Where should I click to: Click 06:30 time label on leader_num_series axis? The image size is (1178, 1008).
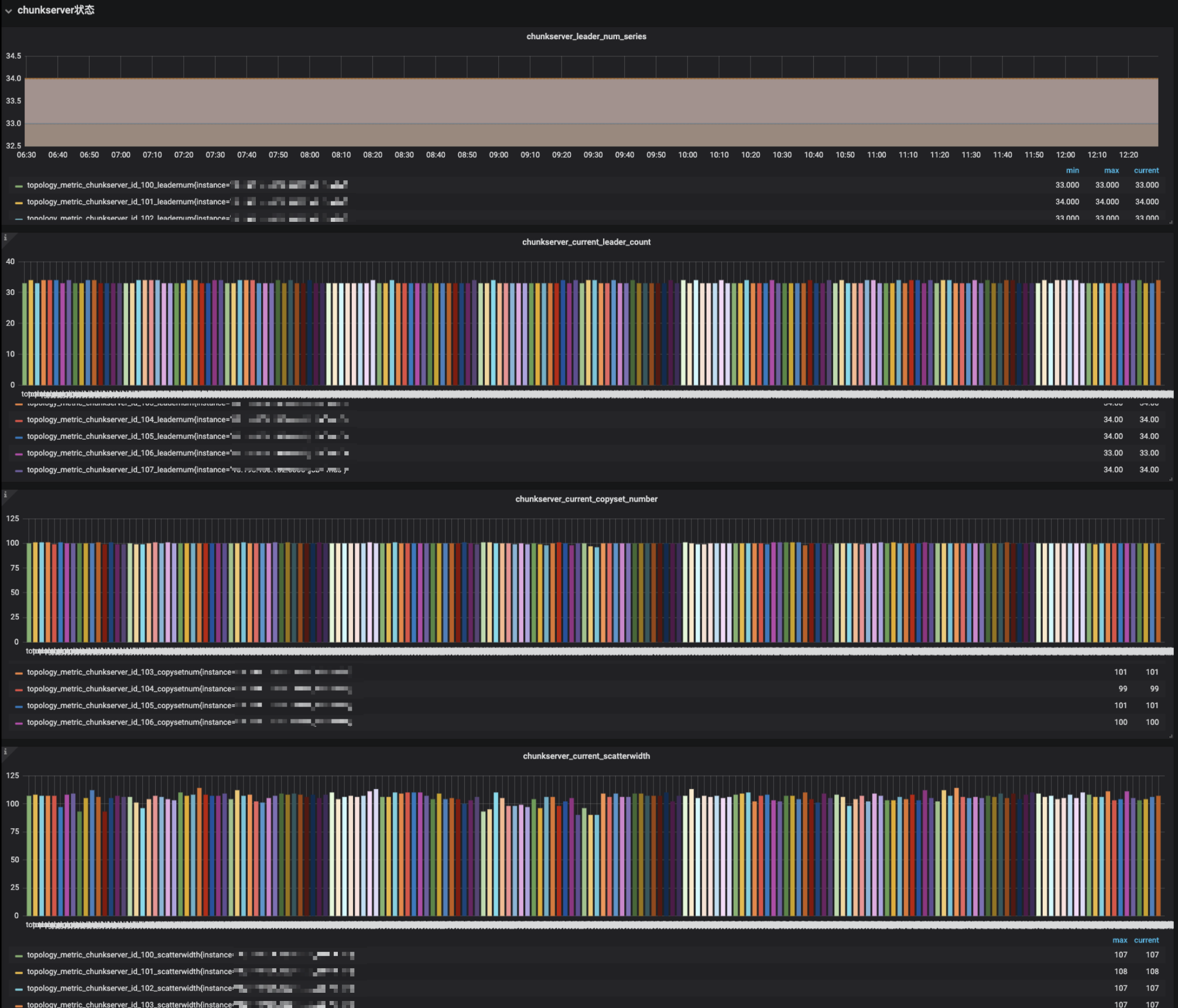[x=26, y=155]
